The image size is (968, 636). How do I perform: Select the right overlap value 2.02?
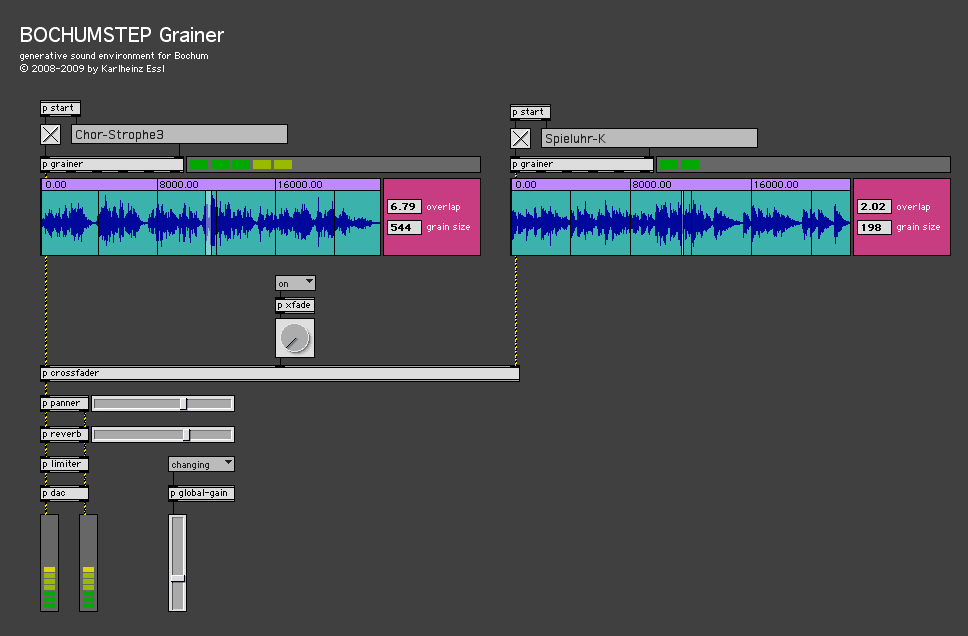[874, 207]
